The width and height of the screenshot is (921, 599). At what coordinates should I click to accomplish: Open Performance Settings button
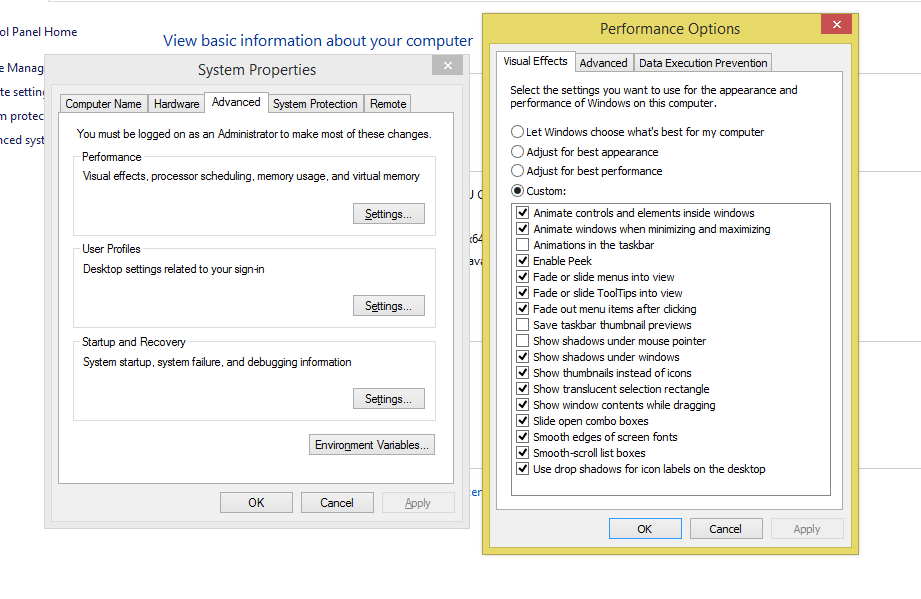[388, 214]
